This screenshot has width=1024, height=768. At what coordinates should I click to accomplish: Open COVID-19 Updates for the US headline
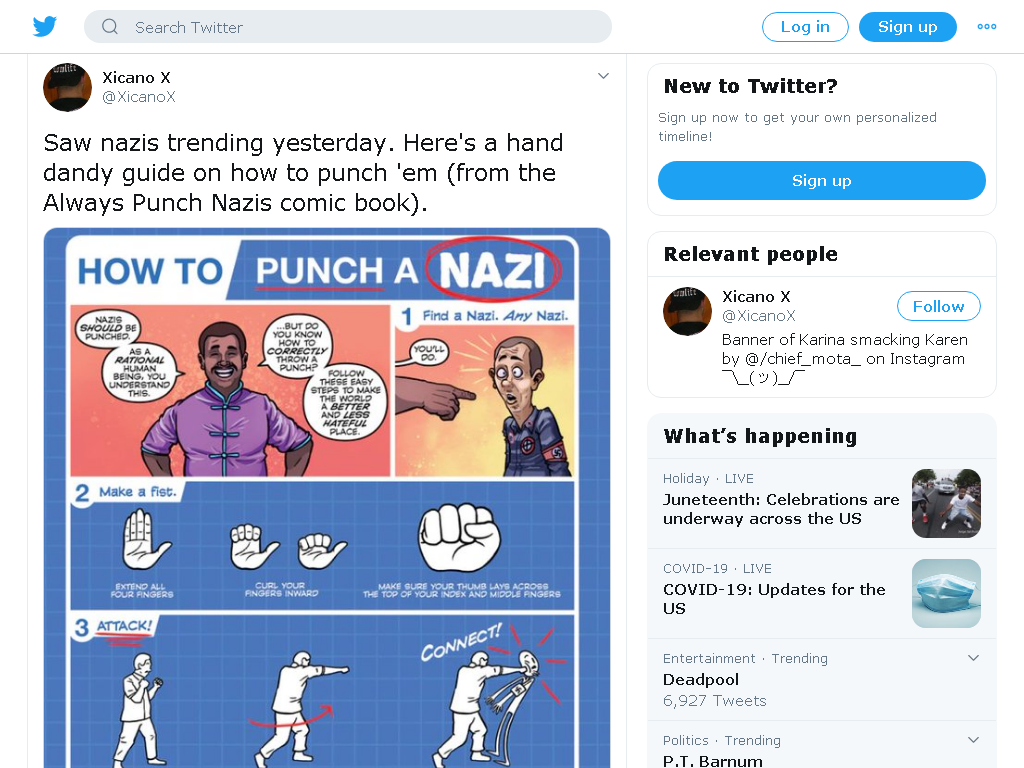pyautogui.click(x=774, y=599)
